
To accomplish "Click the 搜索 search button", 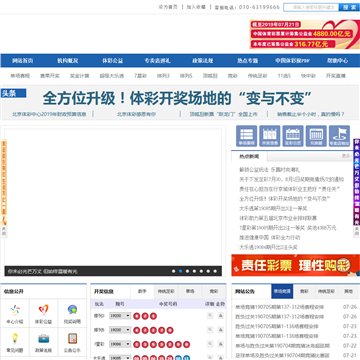I will click(349, 7).
